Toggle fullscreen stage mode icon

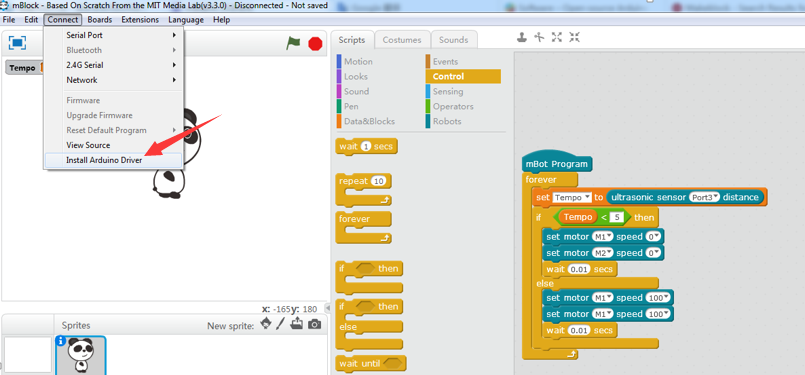pos(17,43)
